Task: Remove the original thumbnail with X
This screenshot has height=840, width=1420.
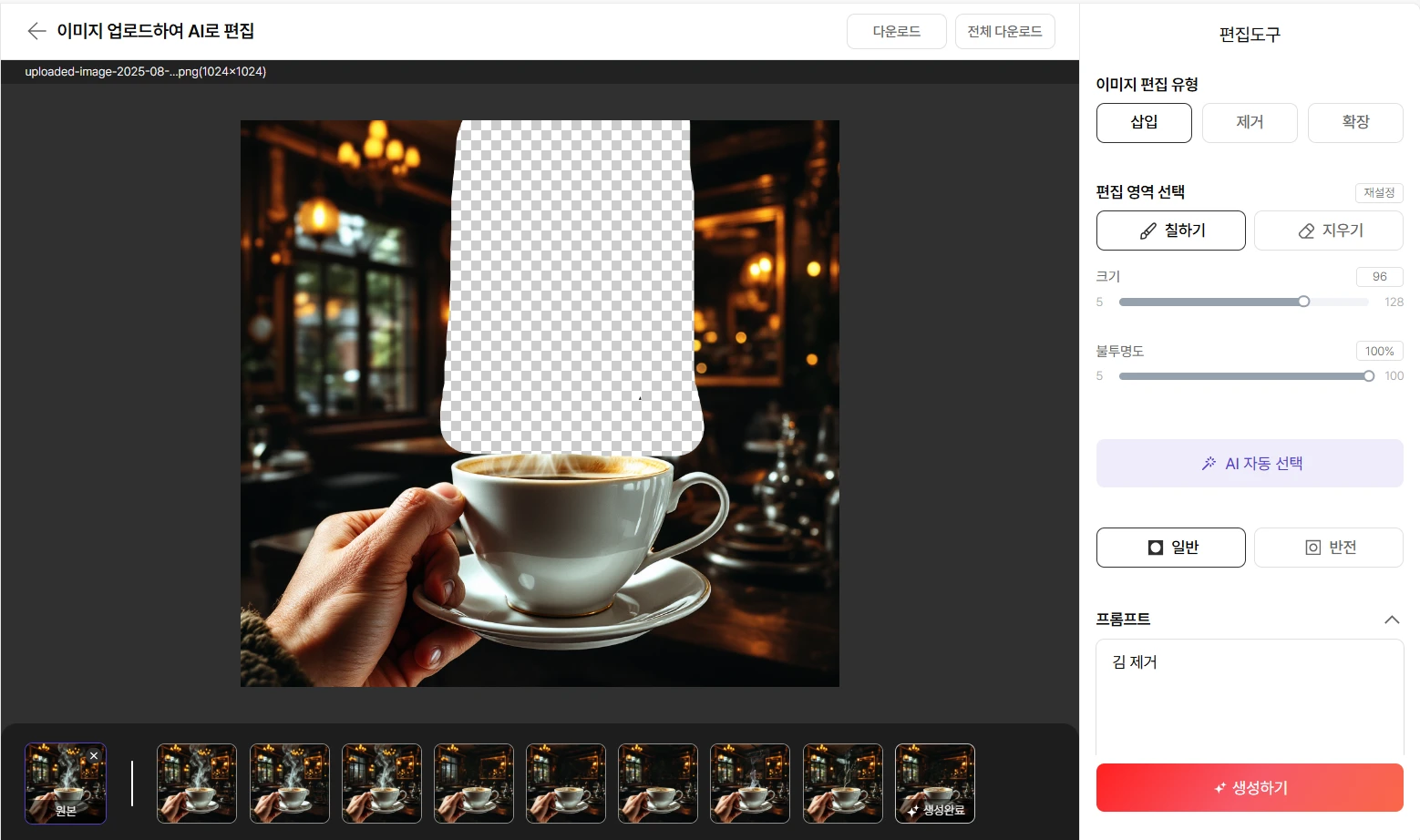Action: coord(94,756)
